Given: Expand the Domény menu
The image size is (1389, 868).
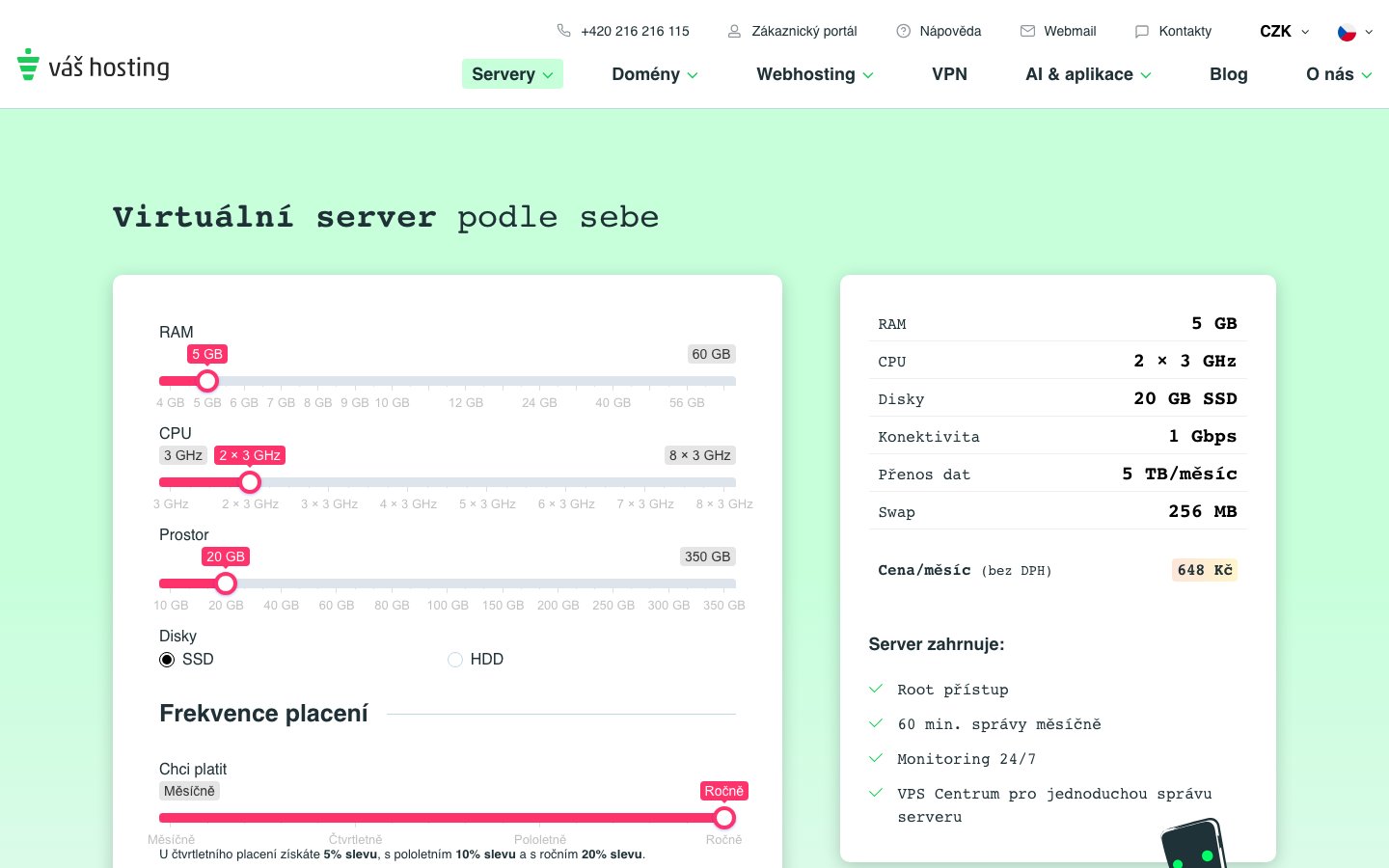Looking at the screenshot, I should 655,74.
